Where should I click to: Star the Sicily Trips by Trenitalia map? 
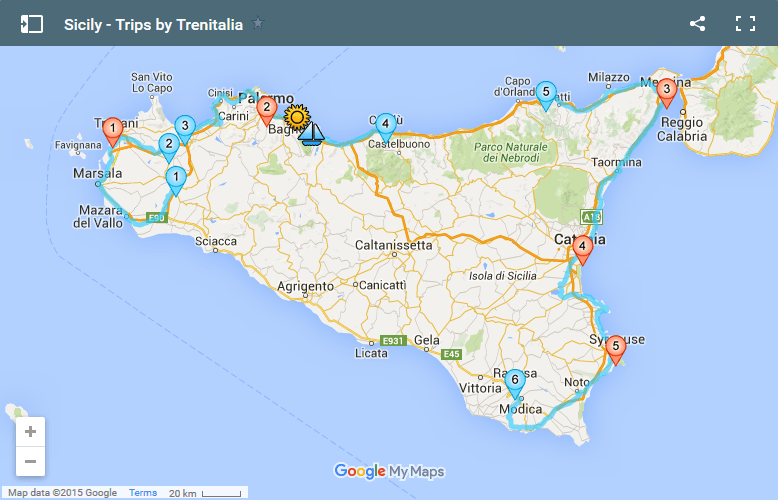258,23
